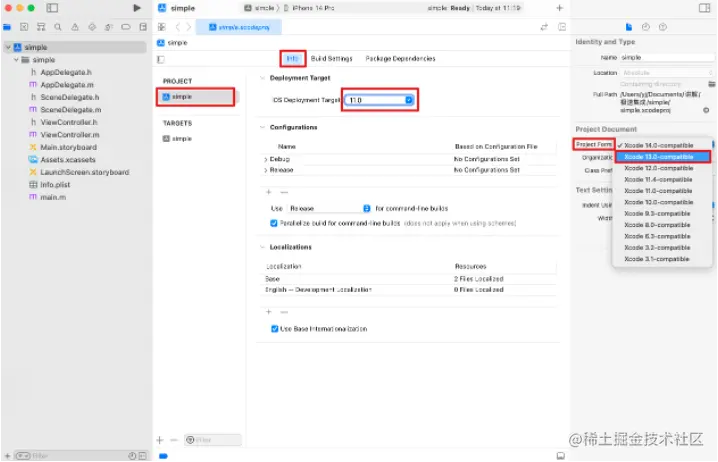The width and height of the screenshot is (718, 462).
Task: Toggle the navigator sidebar panel icon
Action: (52, 8)
